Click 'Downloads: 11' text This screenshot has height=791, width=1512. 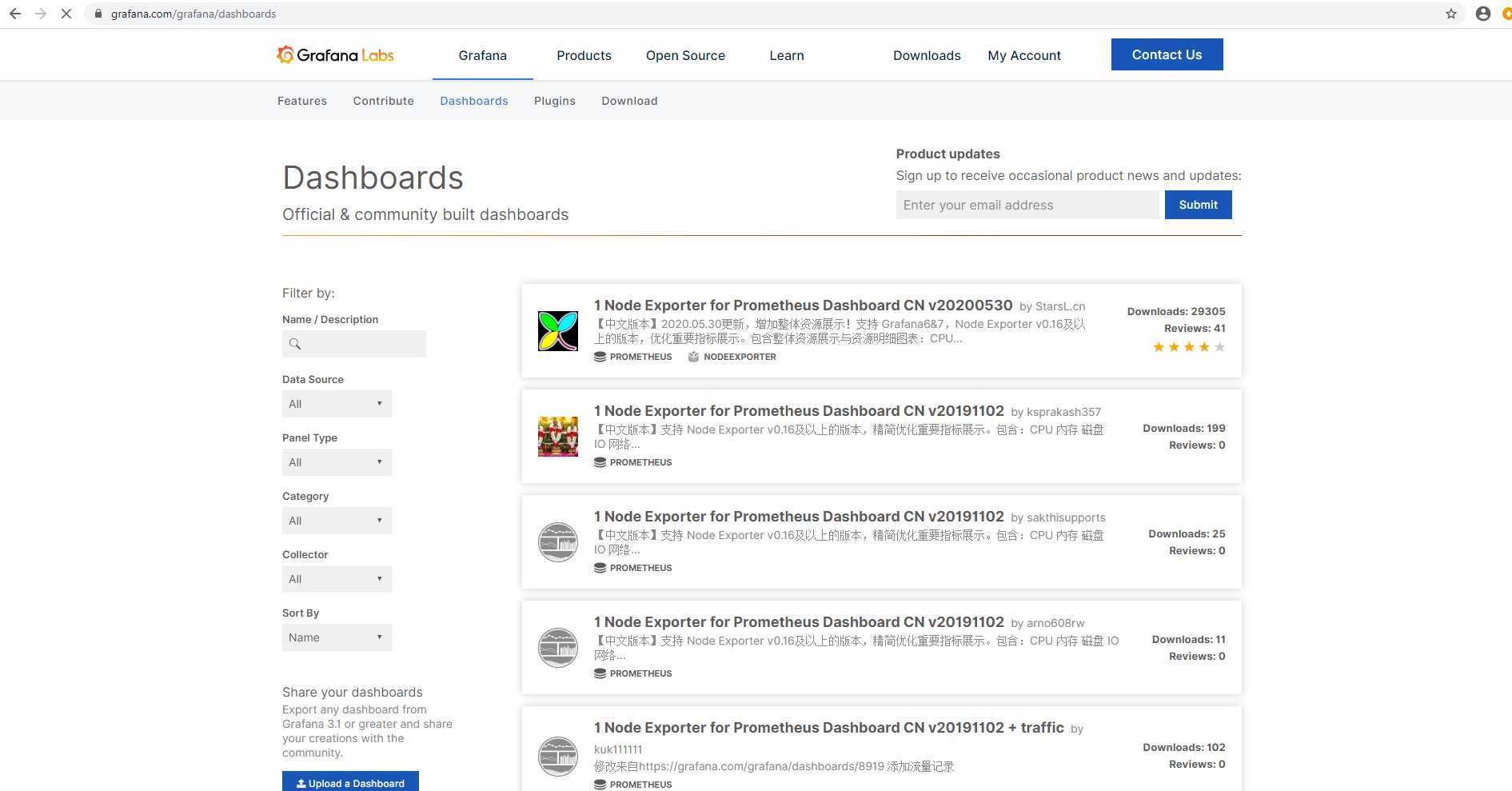[x=1188, y=639]
